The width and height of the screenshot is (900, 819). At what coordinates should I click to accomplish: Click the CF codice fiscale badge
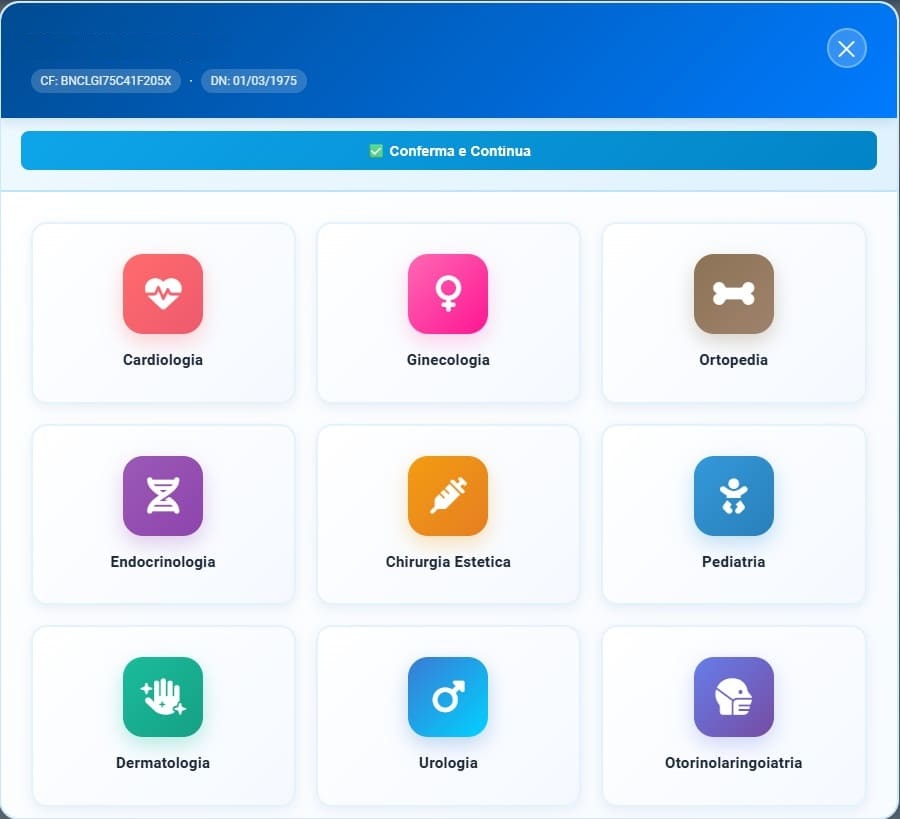[x=106, y=81]
